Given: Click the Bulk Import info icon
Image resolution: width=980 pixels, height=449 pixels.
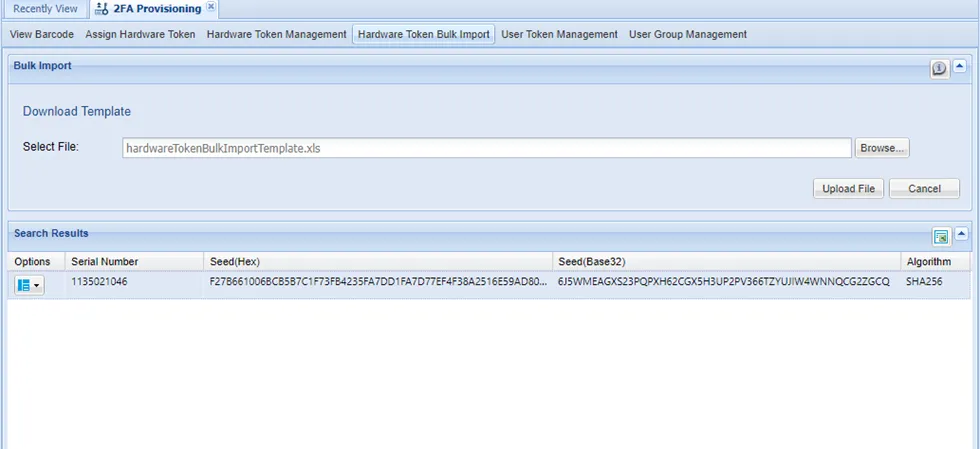Looking at the screenshot, I should (939, 68).
